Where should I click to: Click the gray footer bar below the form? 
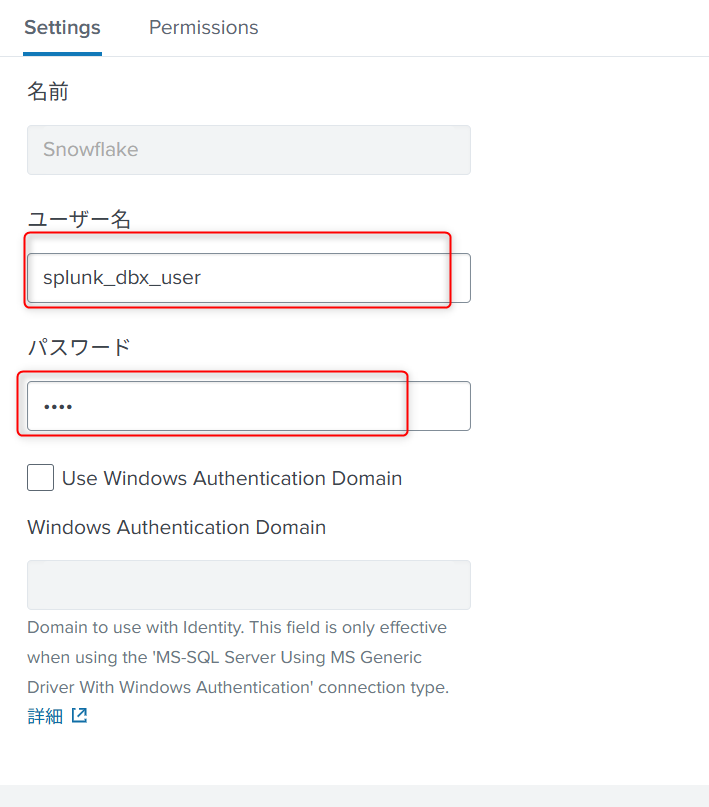click(354, 796)
